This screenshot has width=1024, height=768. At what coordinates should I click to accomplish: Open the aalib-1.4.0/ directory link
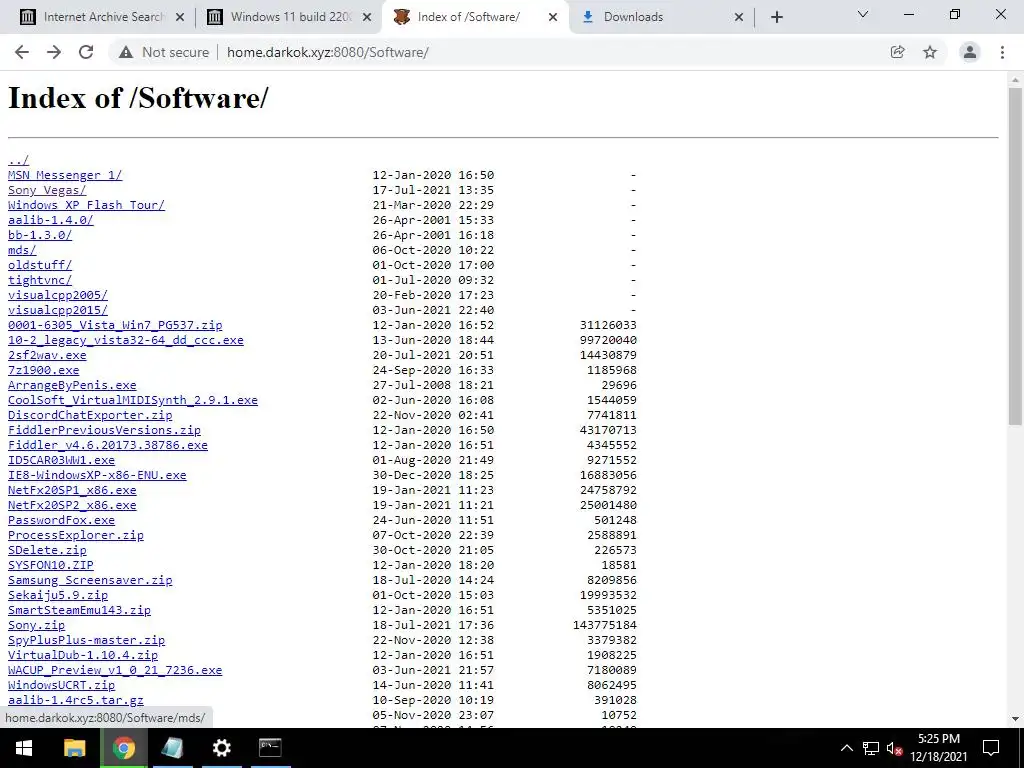50,220
